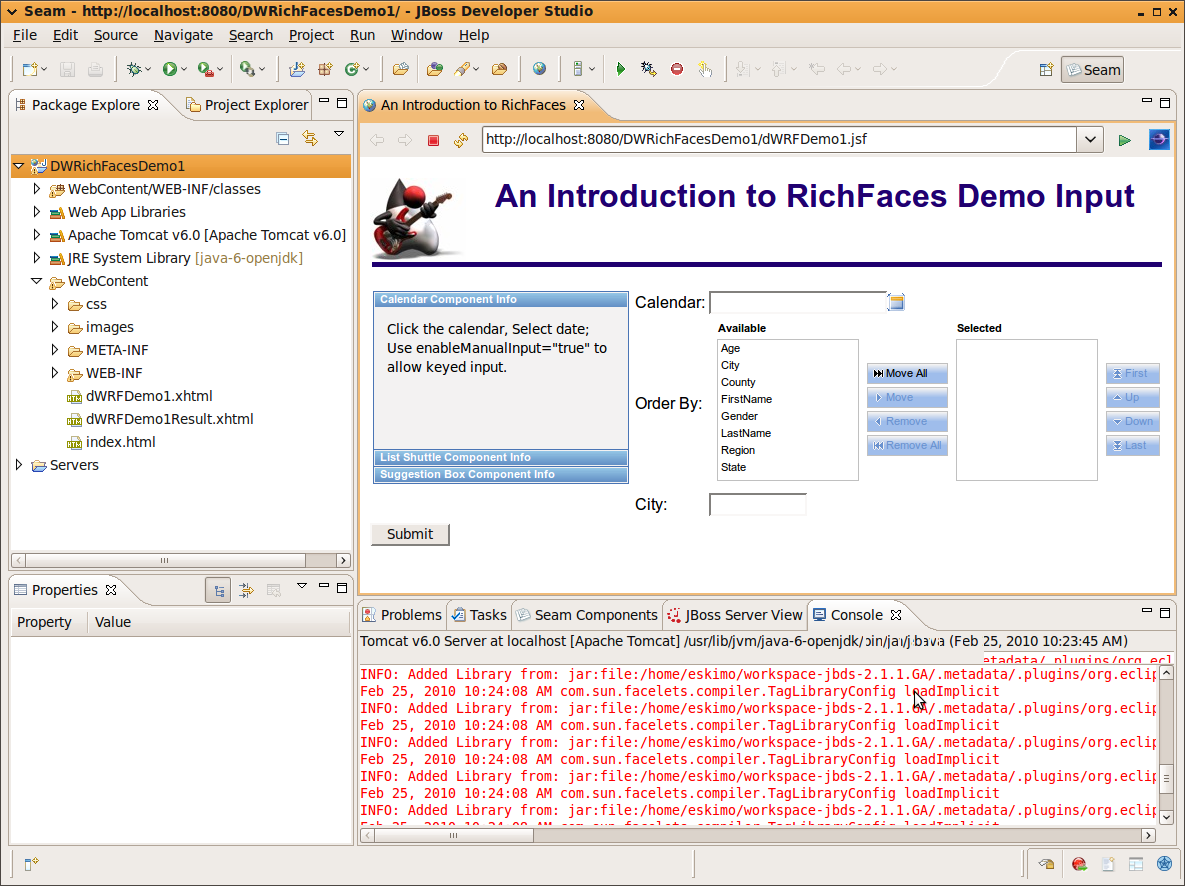Click the green Go arrow next to URL
1185x886 pixels.
[x=1125, y=140]
